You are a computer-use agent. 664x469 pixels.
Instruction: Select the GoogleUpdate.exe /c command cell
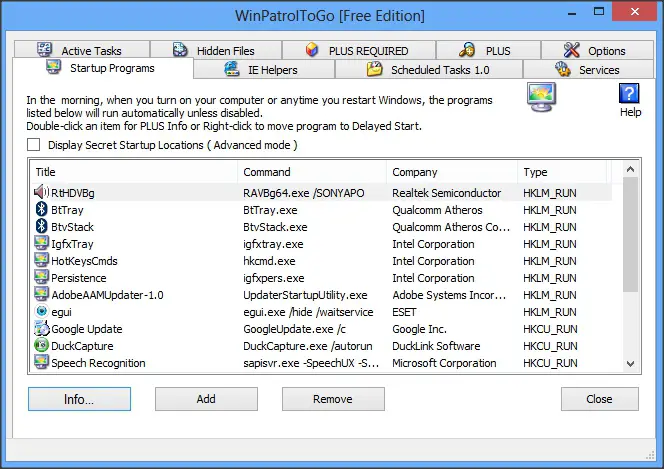click(x=294, y=329)
